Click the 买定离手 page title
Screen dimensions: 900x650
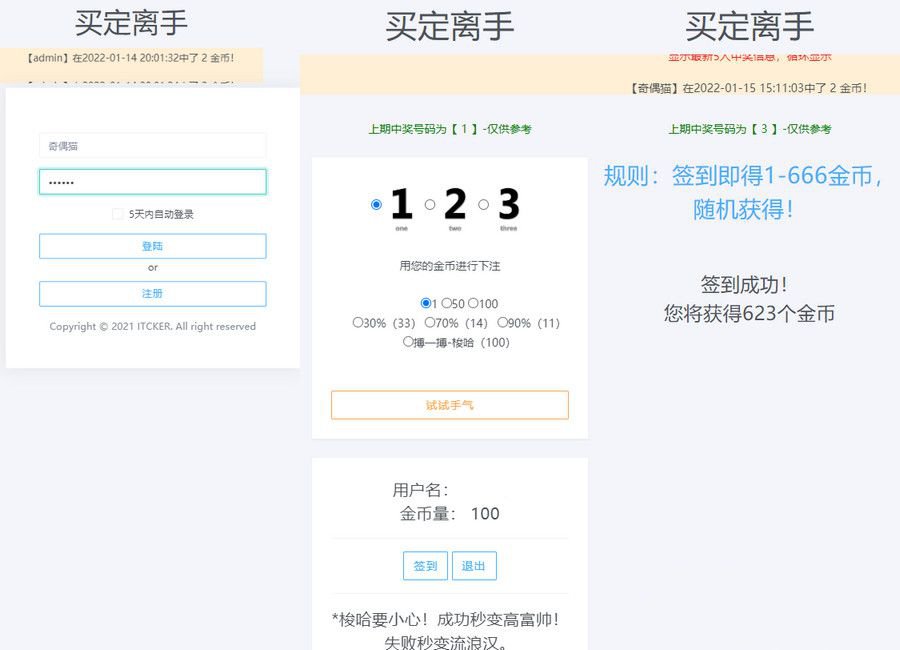(128, 23)
